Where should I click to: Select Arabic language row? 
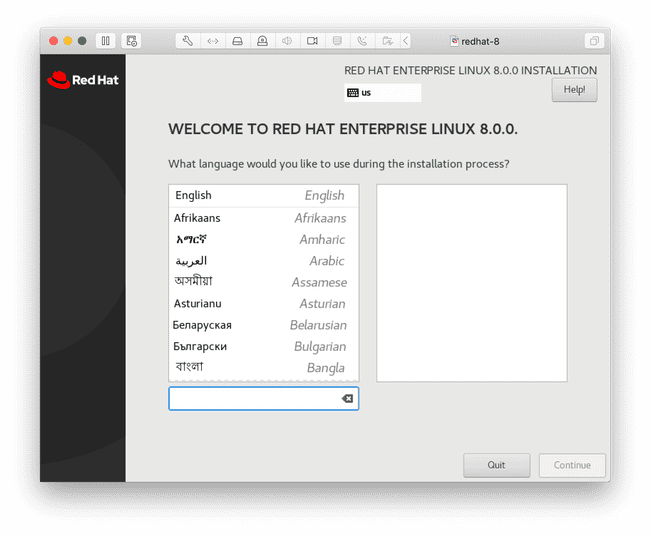click(264, 261)
